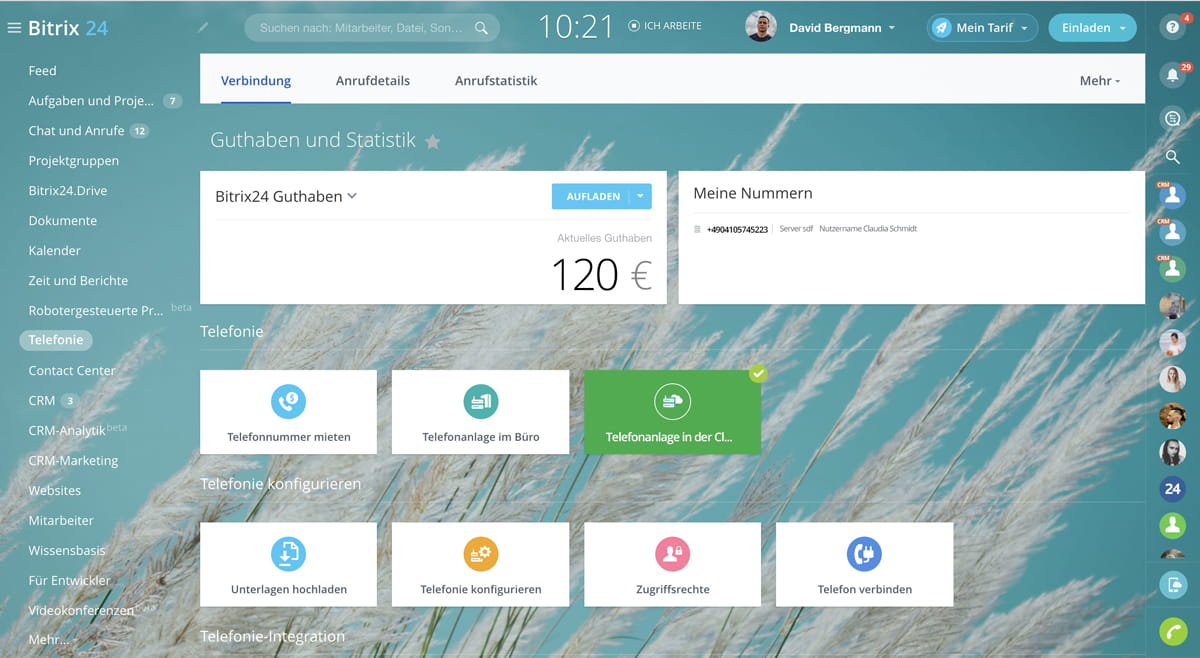
Task: Switch to the Anrufstatistik tab
Action: click(x=496, y=81)
